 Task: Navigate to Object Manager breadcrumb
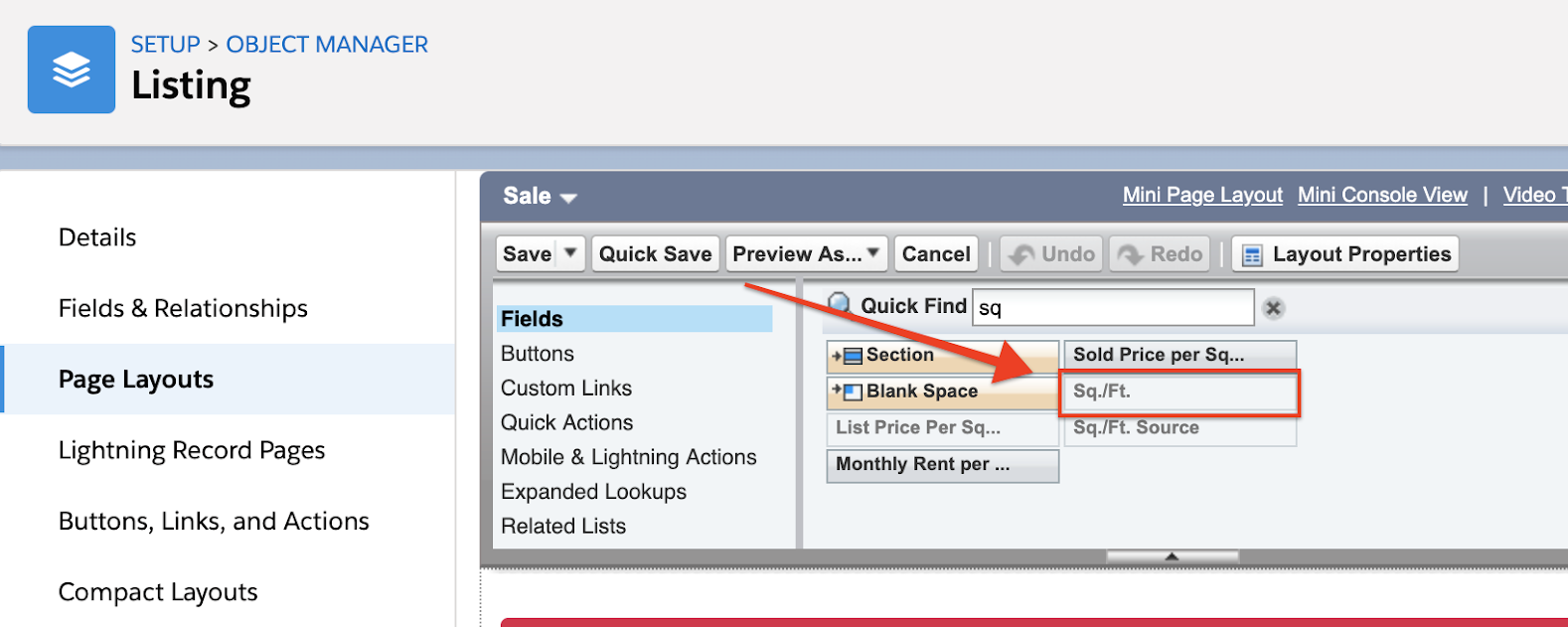pos(327,44)
